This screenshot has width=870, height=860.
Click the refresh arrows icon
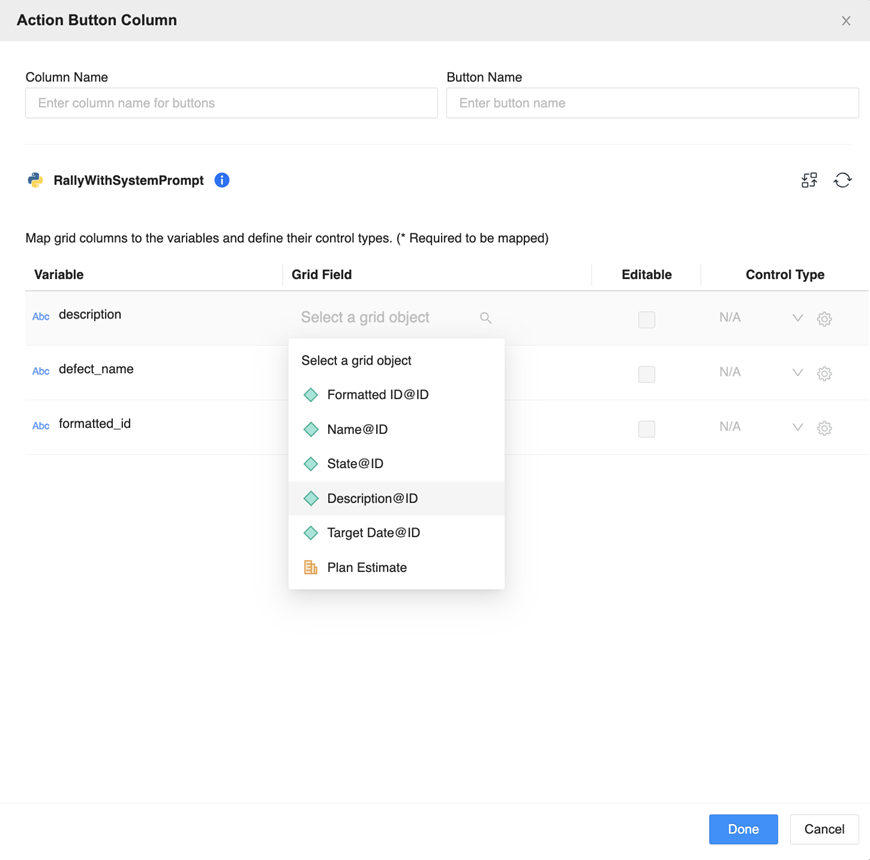pos(842,180)
